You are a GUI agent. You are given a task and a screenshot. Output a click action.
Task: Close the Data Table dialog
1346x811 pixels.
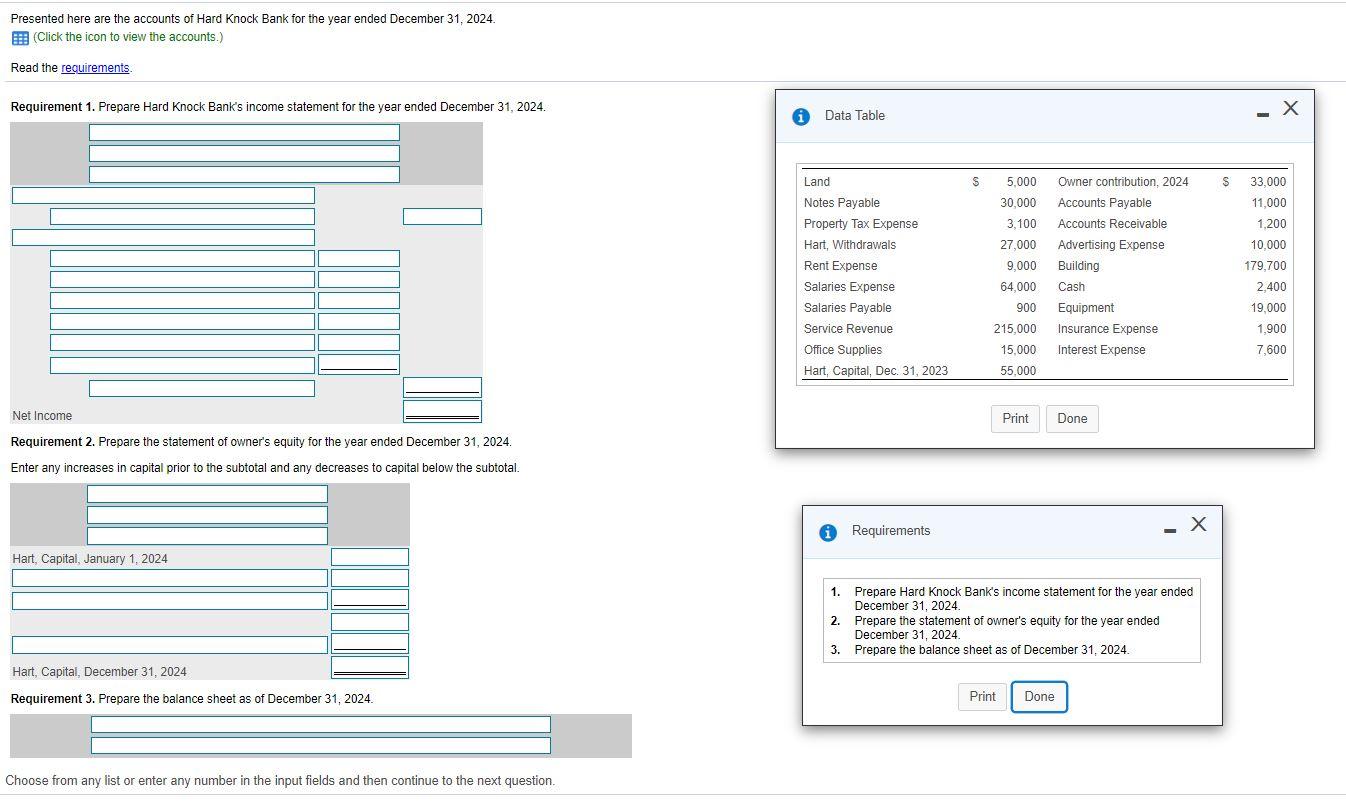point(1291,108)
